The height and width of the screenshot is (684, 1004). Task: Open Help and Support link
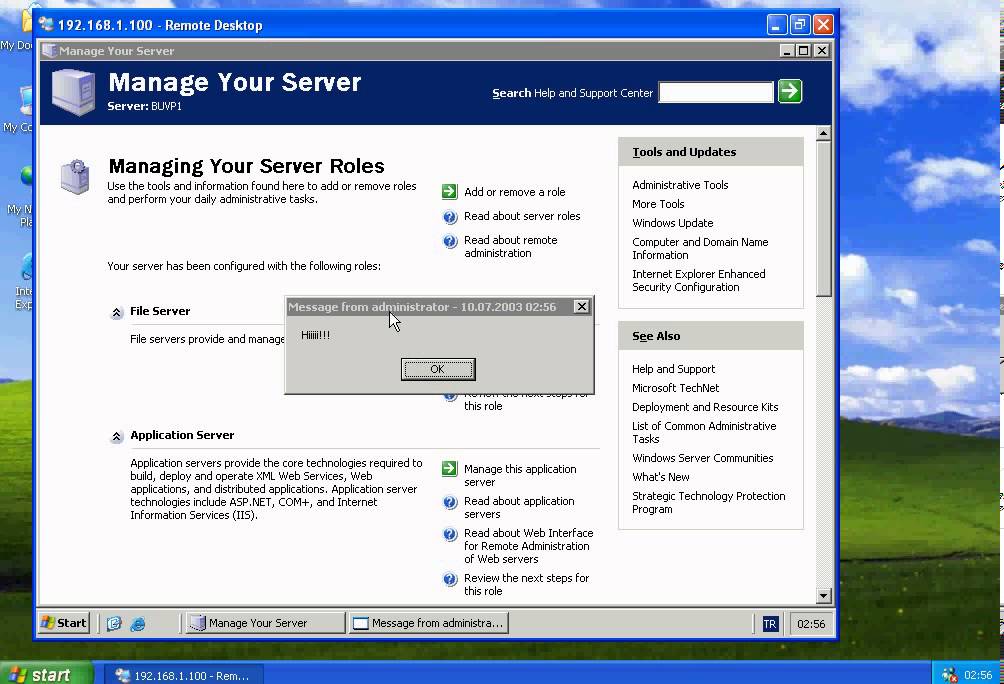(x=674, y=369)
